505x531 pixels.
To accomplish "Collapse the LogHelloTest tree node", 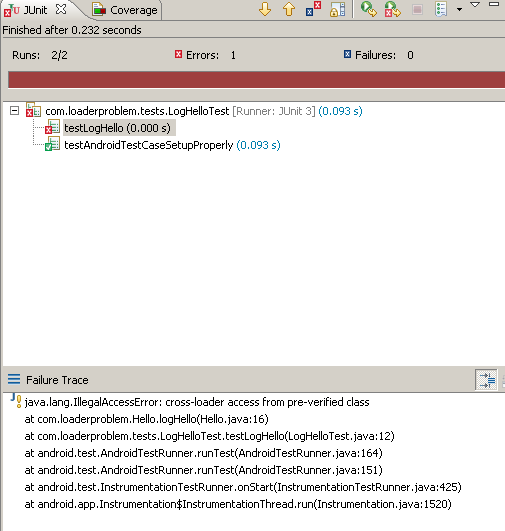I will (14, 111).
